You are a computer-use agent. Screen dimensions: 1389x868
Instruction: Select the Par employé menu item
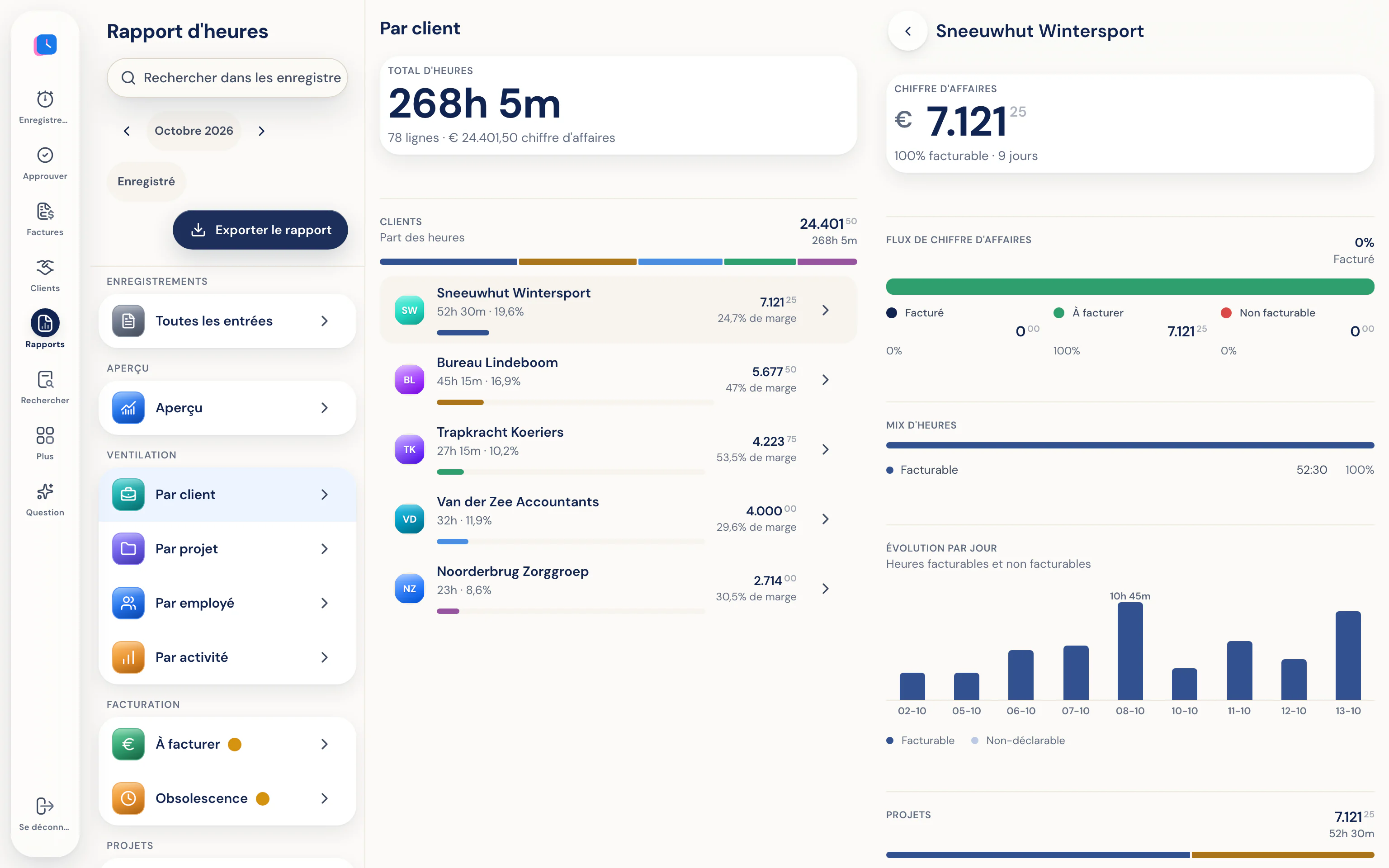click(227, 603)
